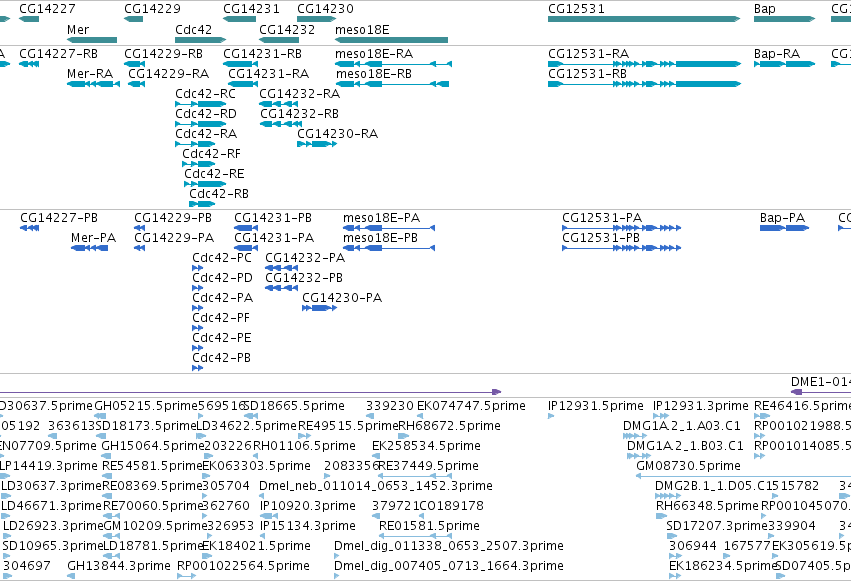Select the Dmel_dig_011338_0653_2507.3prime label
Screen dimensions: 851x581
pos(448,546)
